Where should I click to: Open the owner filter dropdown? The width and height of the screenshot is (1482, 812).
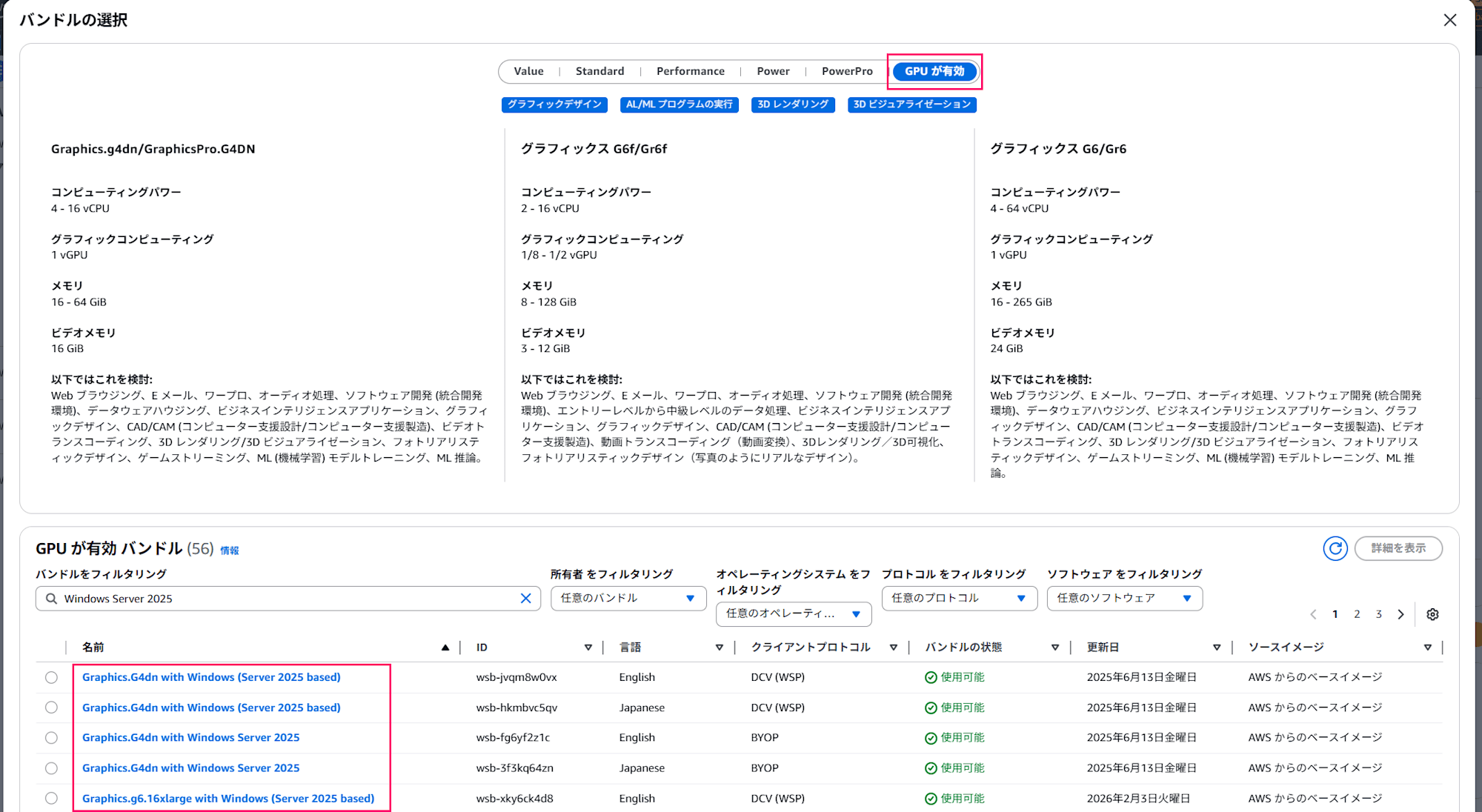click(x=627, y=599)
